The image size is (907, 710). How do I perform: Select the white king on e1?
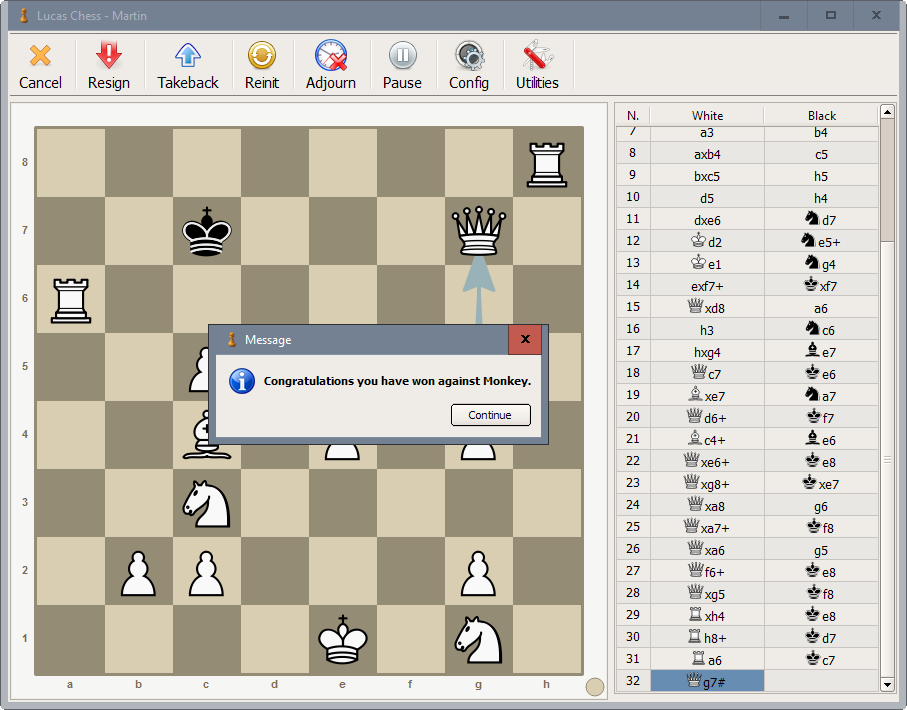click(342, 639)
